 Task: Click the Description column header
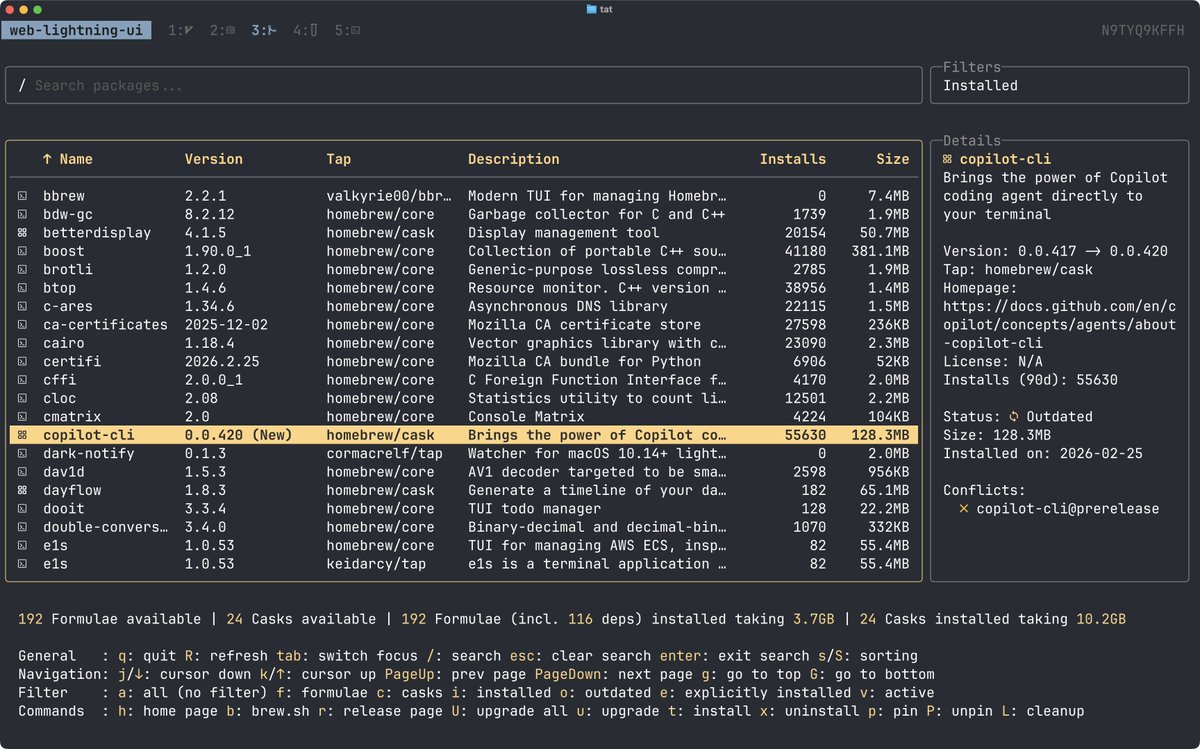(x=514, y=159)
